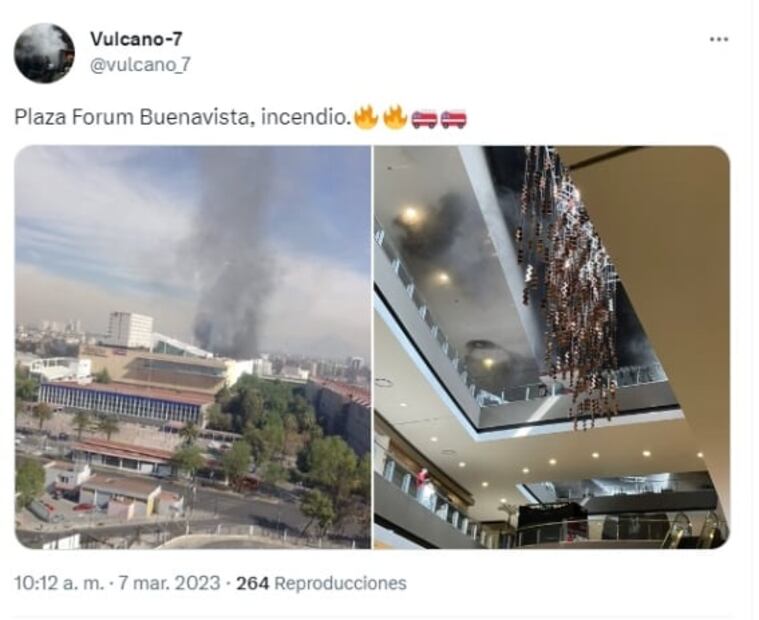Click the first fire emoji

pyautogui.click(x=366, y=117)
